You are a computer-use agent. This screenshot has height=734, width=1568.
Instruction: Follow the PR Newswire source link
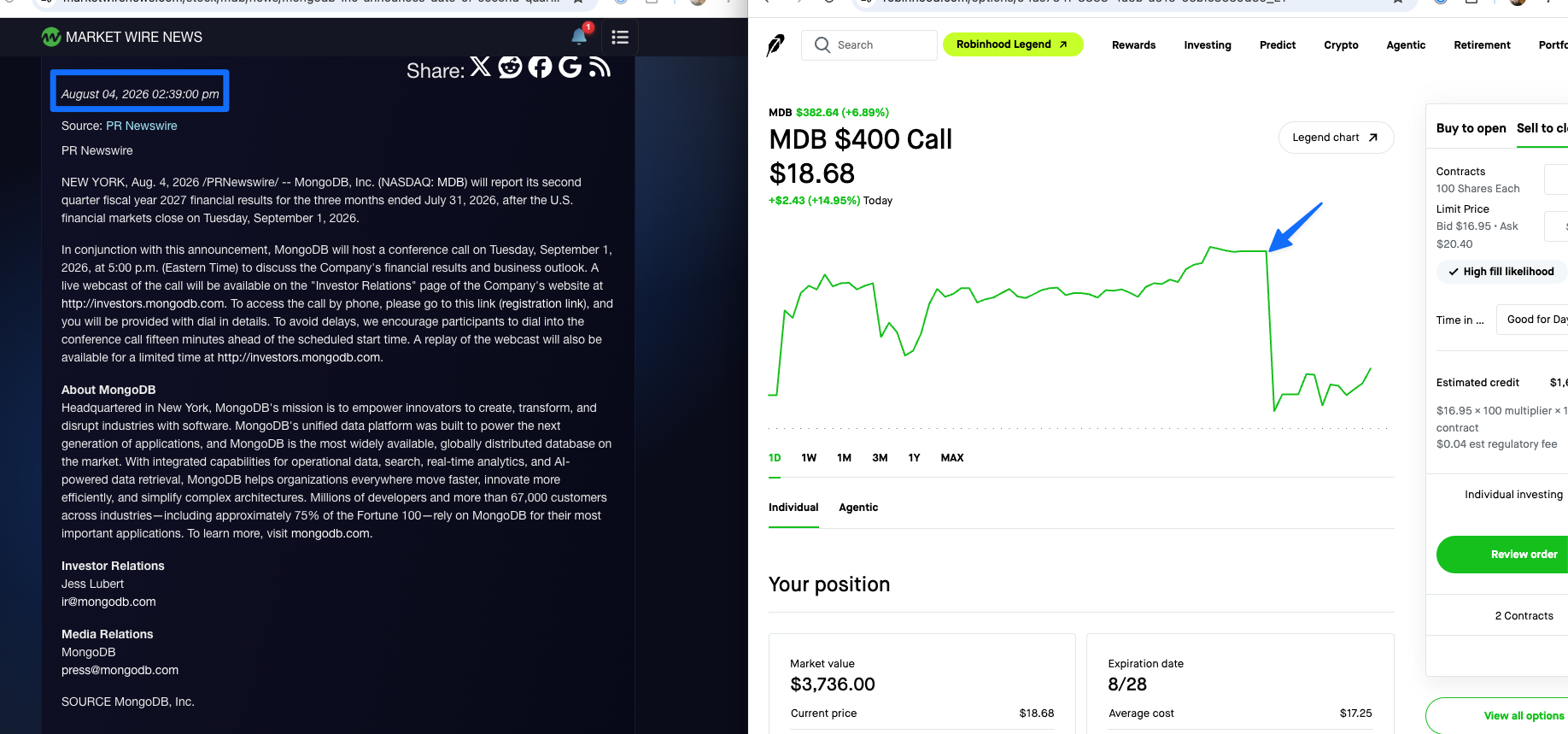(142, 126)
